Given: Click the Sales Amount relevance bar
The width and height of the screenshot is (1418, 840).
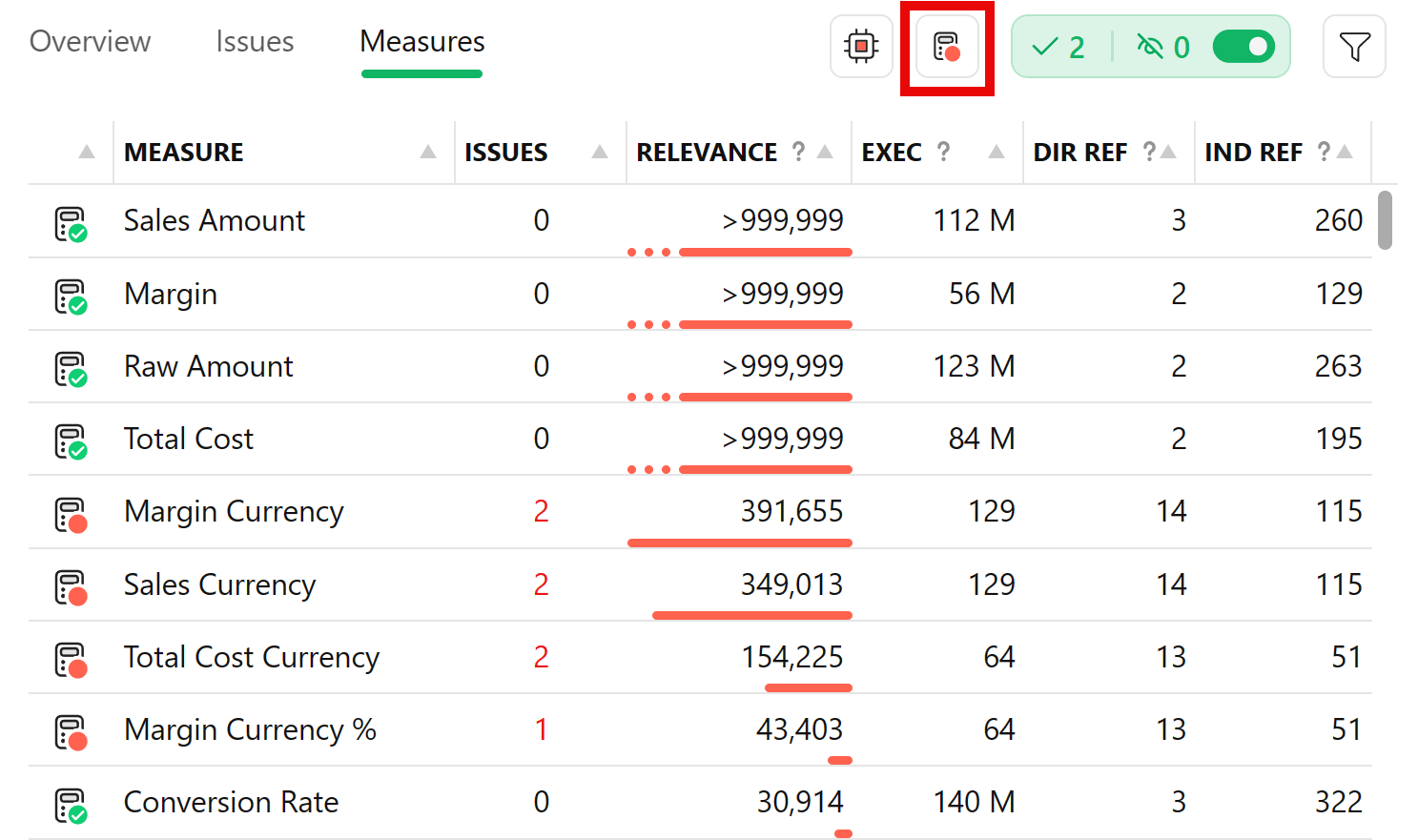Looking at the screenshot, I should (739, 252).
